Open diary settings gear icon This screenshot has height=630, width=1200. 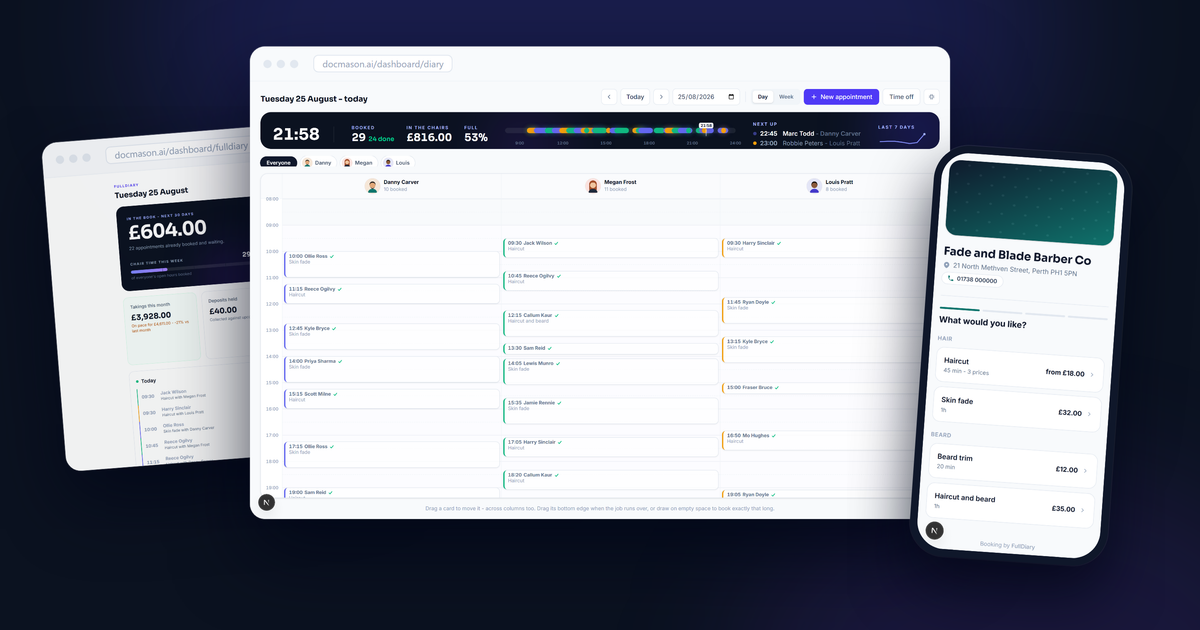pos(932,97)
